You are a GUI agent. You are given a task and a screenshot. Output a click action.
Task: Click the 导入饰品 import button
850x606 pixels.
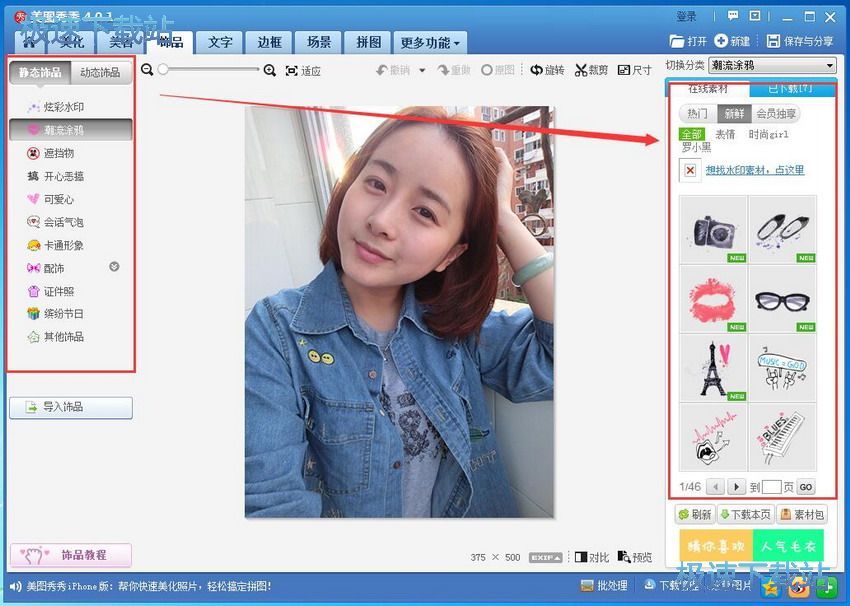tap(71, 408)
